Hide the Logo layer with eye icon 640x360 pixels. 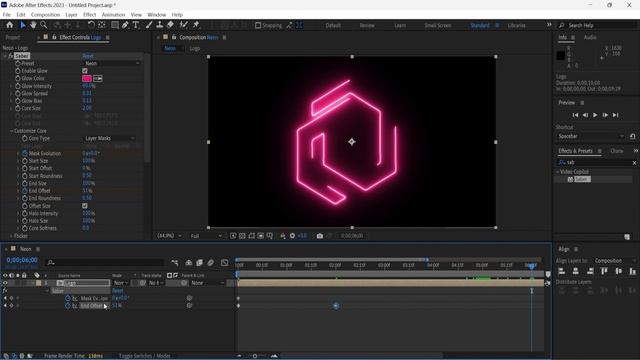(5, 283)
